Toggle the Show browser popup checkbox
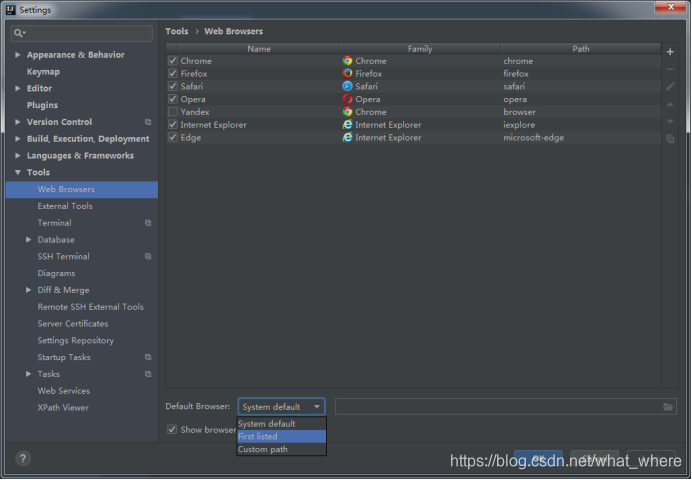 [x=172, y=429]
